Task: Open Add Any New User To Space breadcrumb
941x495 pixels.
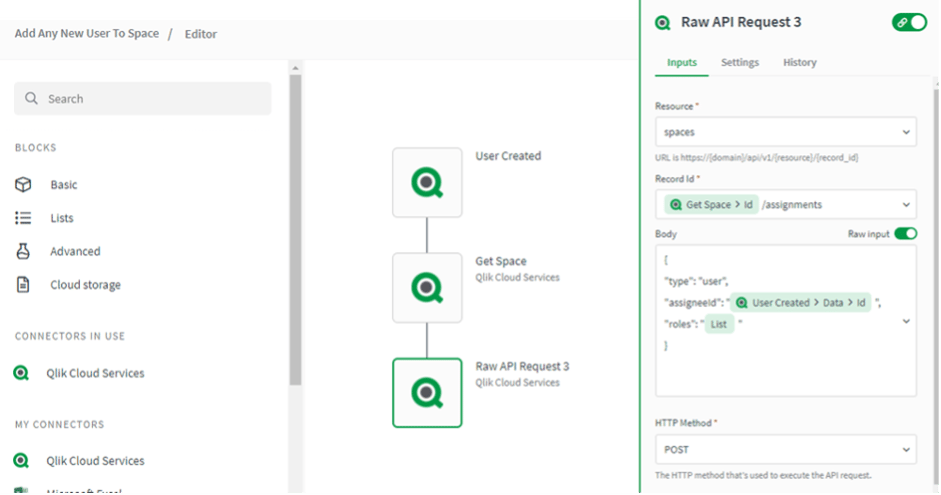Action: coord(87,34)
